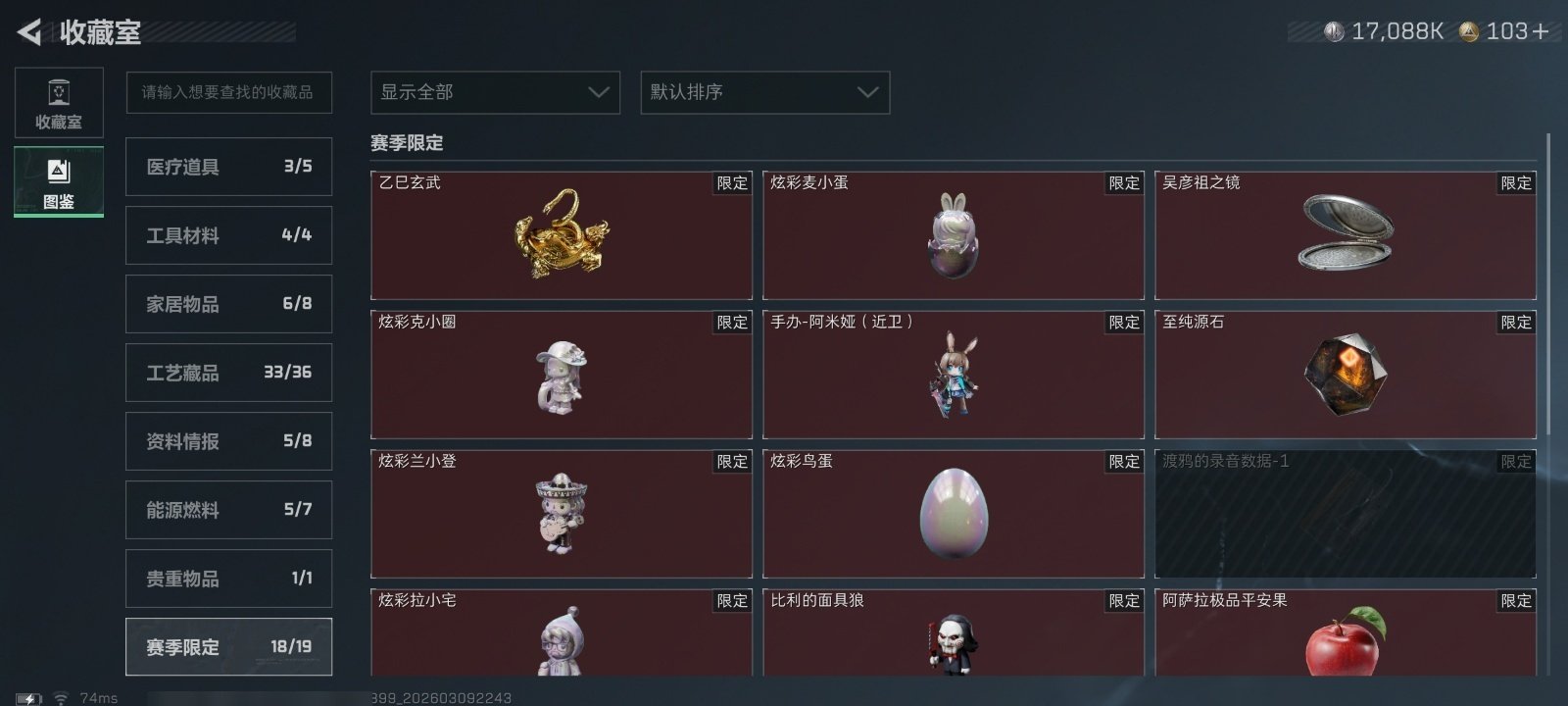The height and width of the screenshot is (706, 1568).
Task: Select the 炫彩鸟蛋 egg item
Action: click(954, 514)
